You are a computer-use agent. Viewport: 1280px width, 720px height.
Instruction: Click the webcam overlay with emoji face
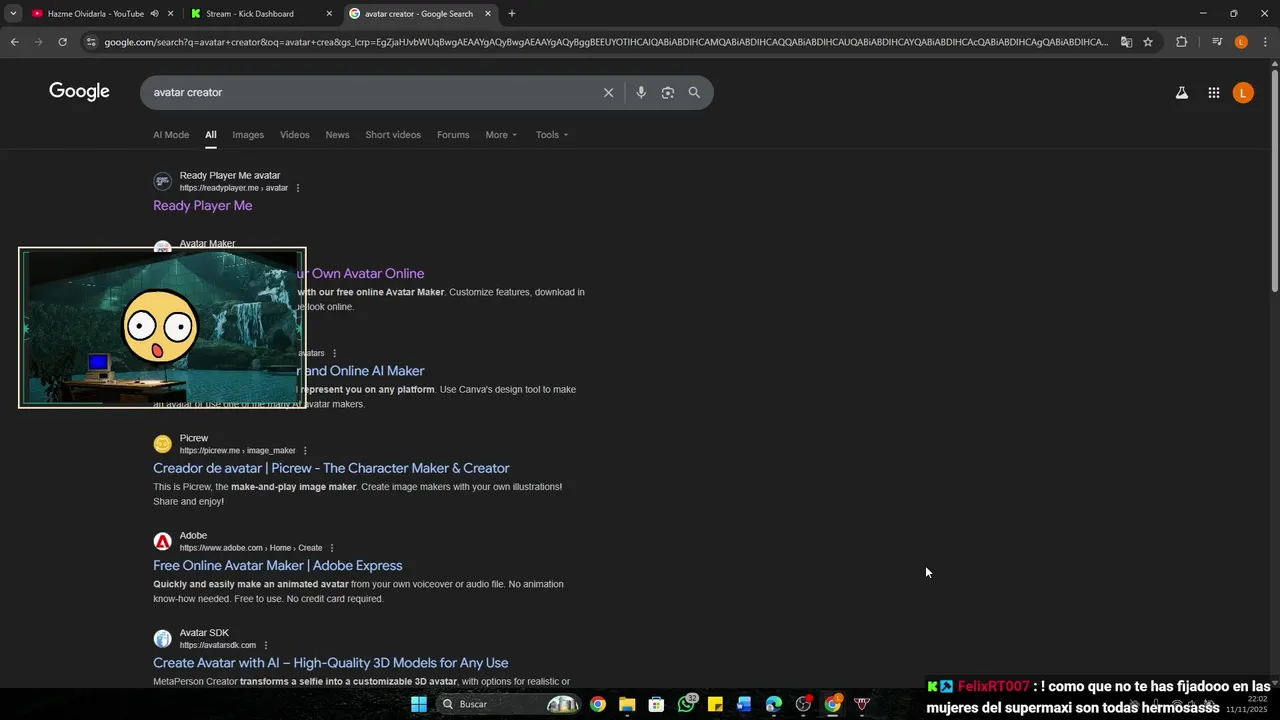point(162,328)
